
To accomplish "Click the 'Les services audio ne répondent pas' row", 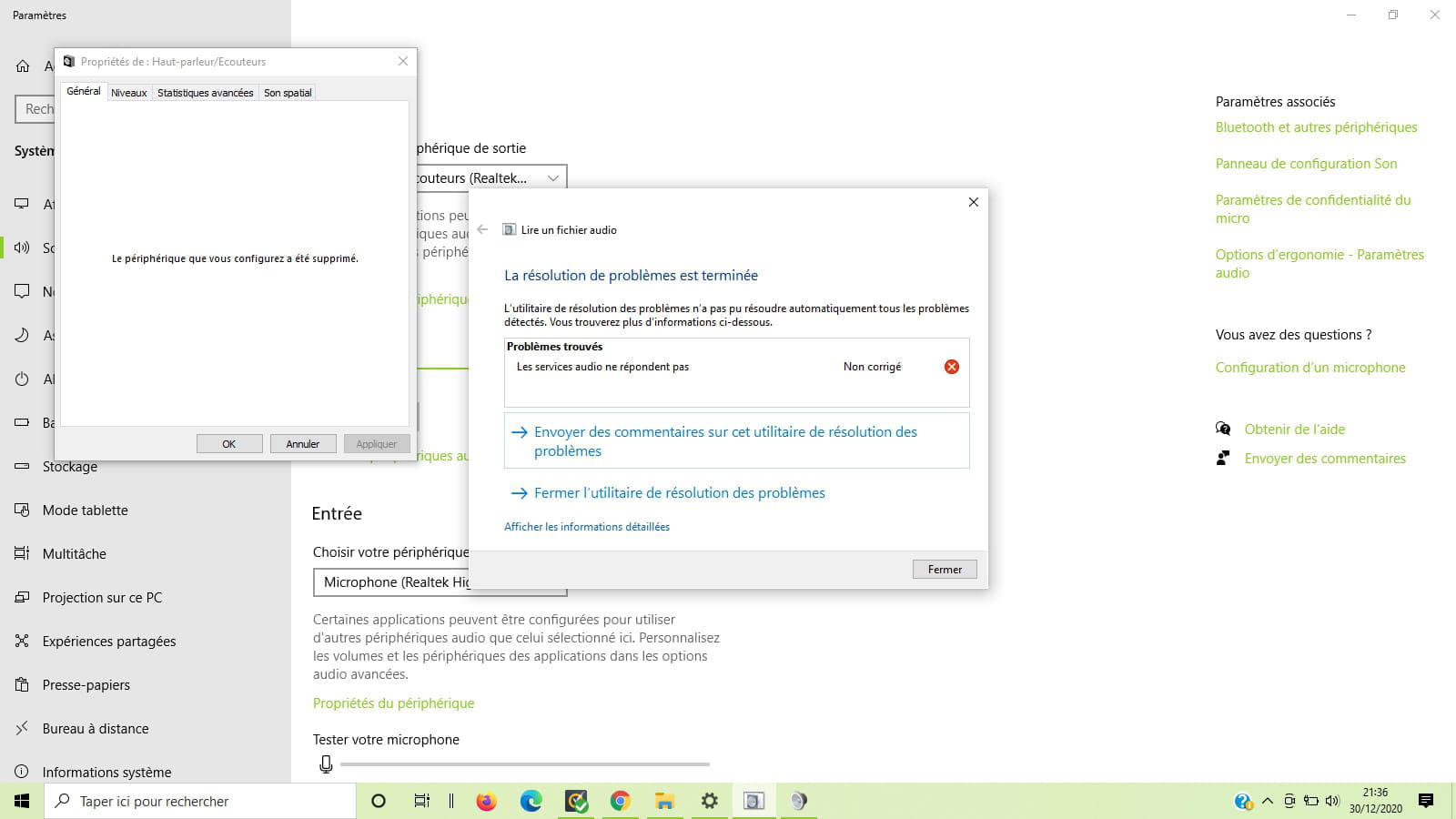I will point(737,367).
